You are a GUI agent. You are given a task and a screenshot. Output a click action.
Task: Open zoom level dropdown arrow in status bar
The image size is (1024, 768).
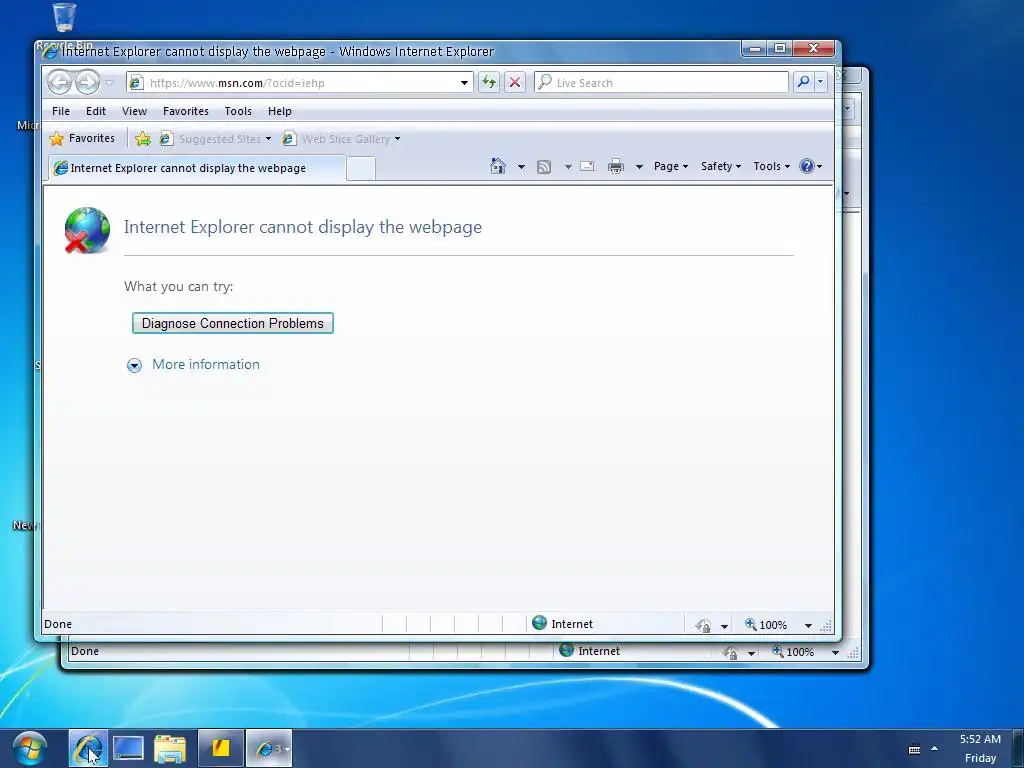click(x=808, y=625)
